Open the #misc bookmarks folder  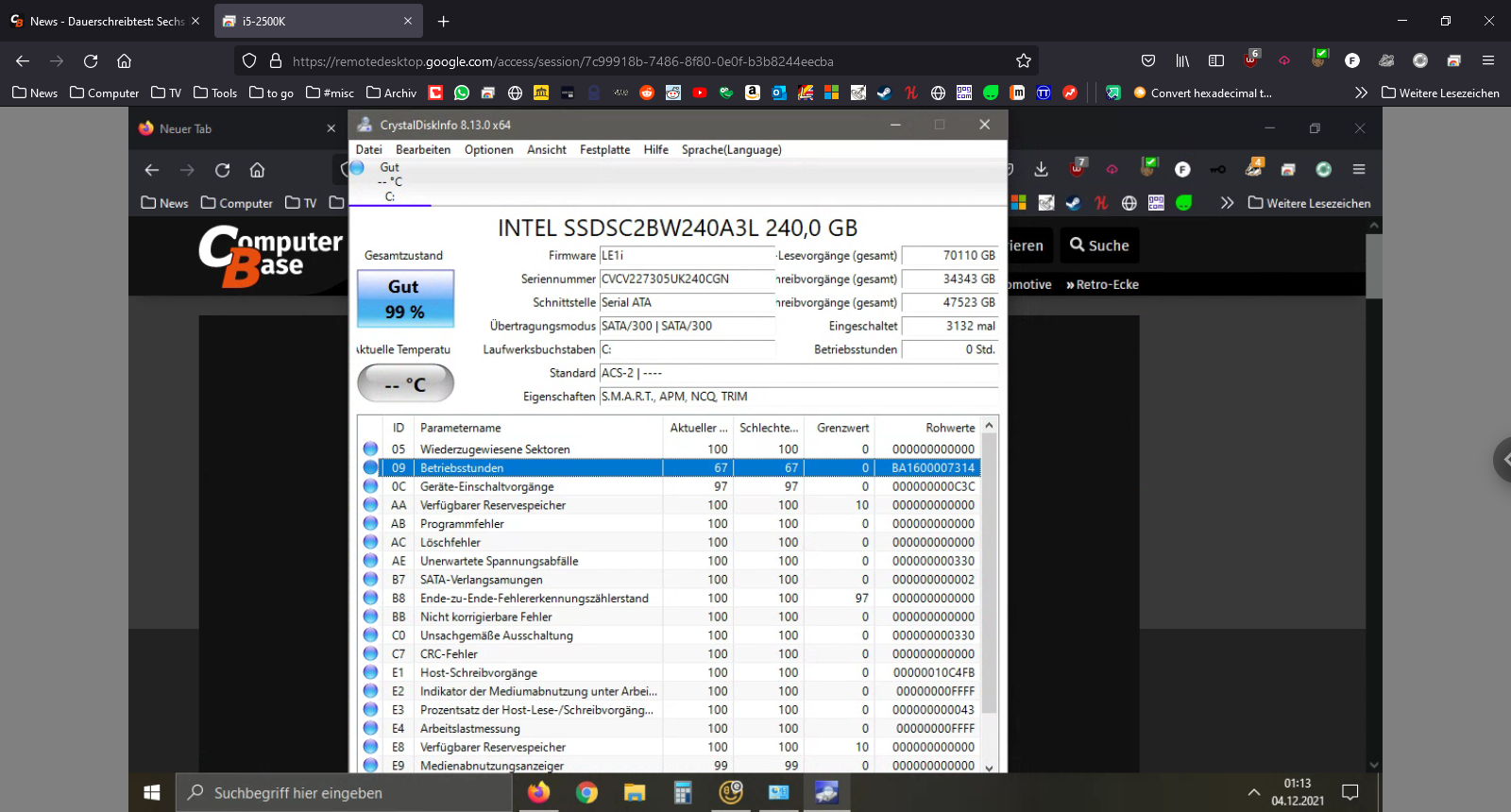click(330, 93)
